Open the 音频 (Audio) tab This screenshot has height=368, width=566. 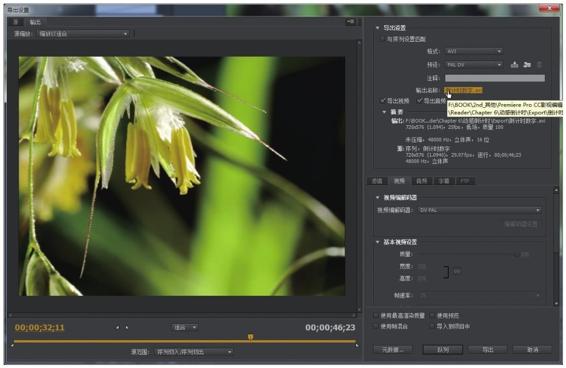click(x=422, y=181)
